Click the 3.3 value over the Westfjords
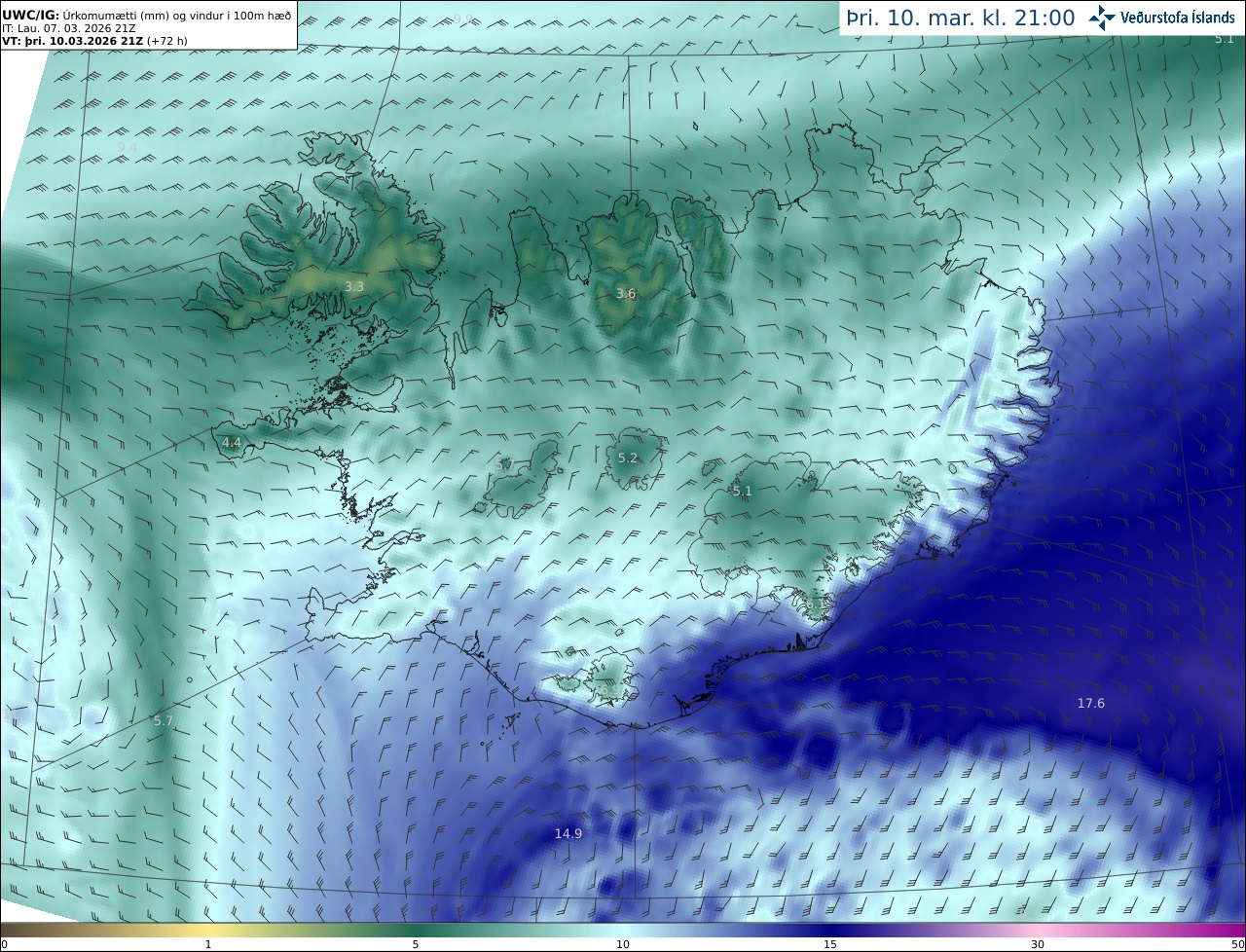 tap(354, 286)
